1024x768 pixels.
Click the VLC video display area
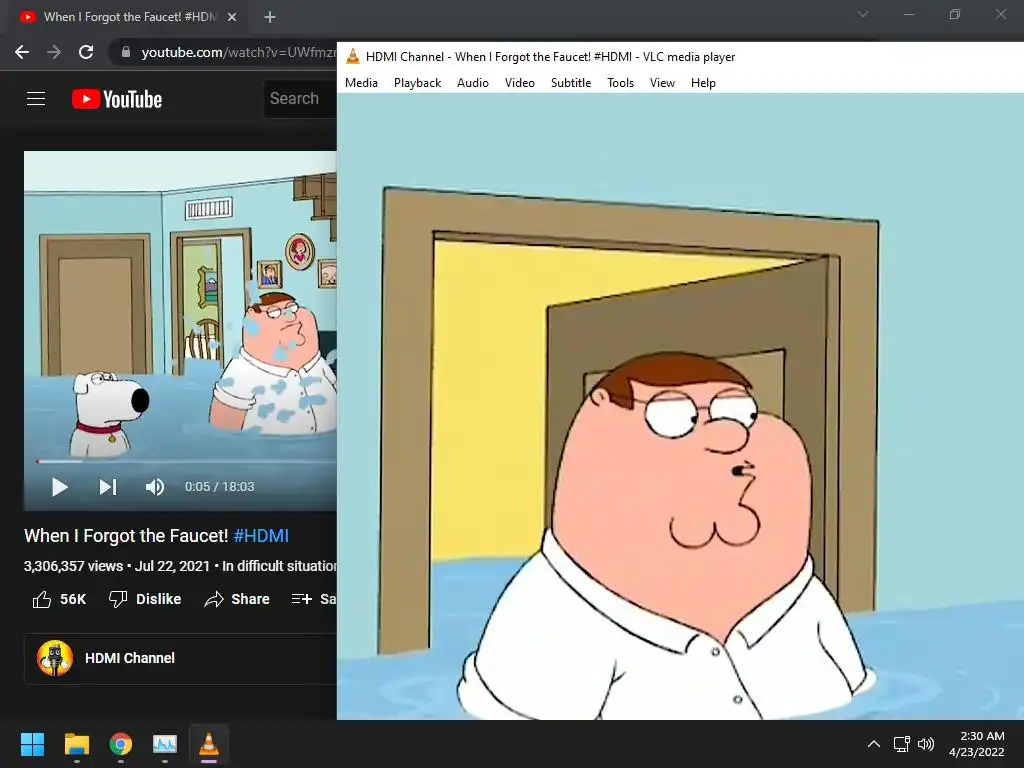tap(680, 406)
